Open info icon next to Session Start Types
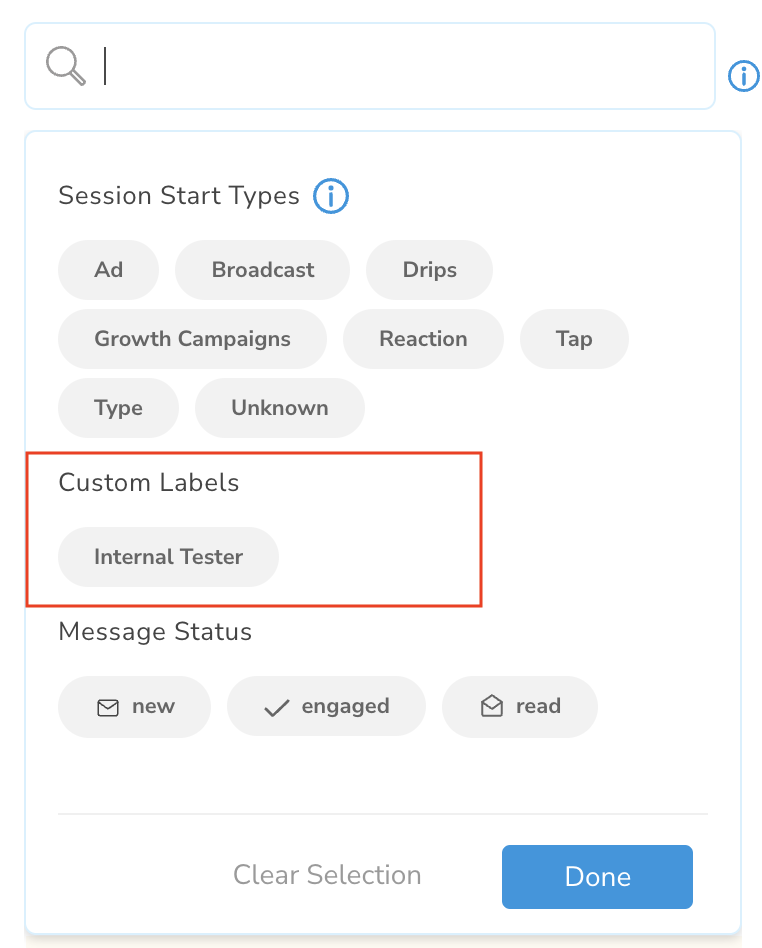Image resolution: width=762 pixels, height=948 pixels. tap(331, 196)
